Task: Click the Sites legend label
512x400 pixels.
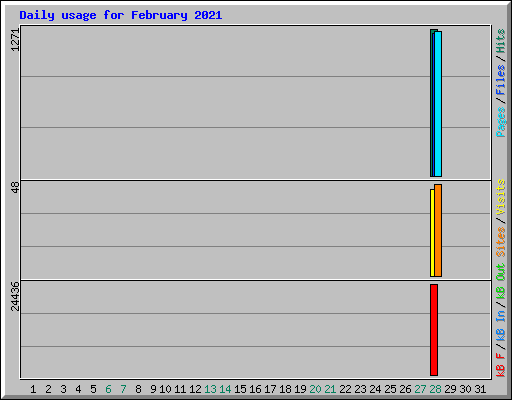Action: [500, 242]
